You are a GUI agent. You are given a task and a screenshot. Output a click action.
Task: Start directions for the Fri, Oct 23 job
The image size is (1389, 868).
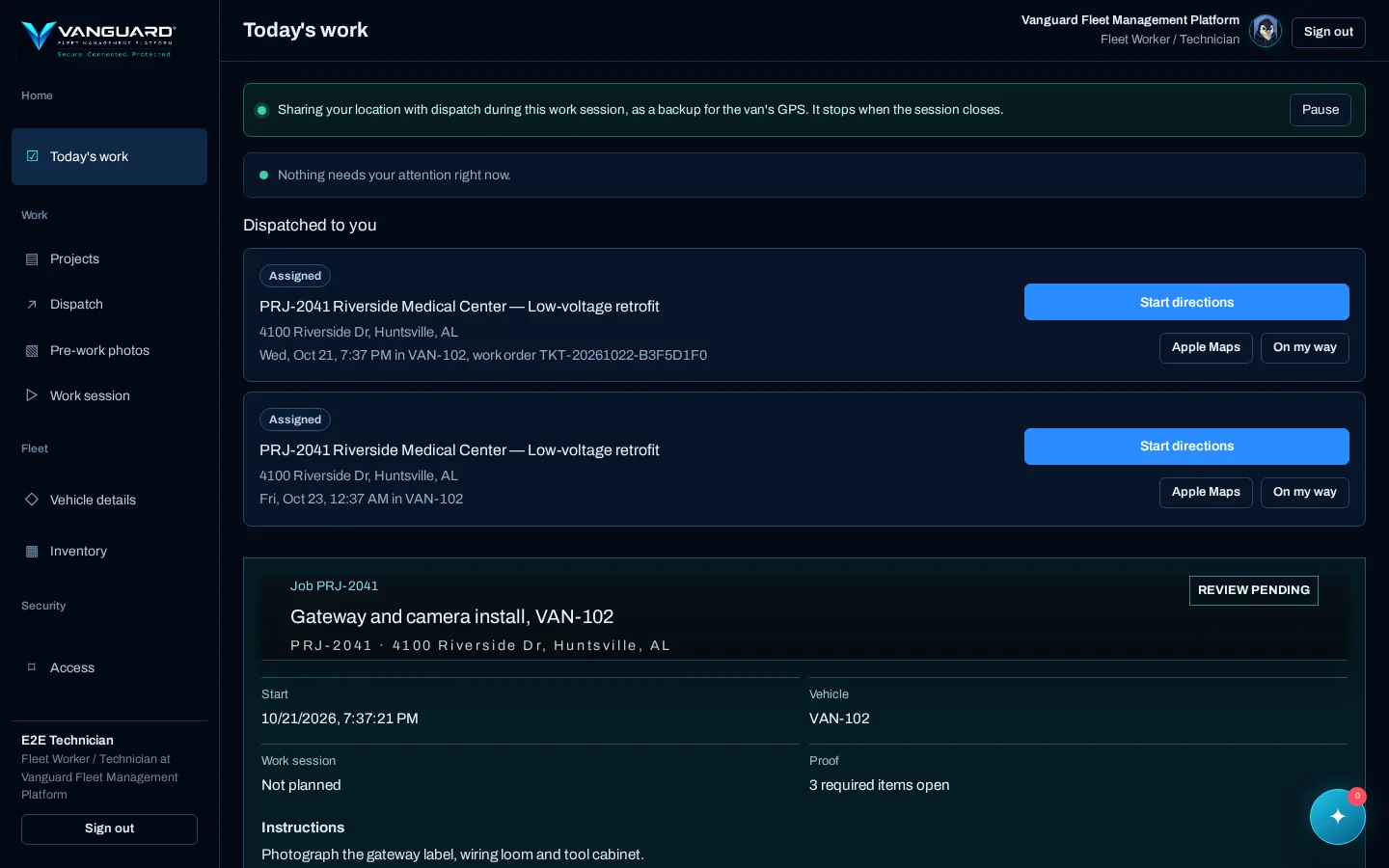[x=1186, y=447]
